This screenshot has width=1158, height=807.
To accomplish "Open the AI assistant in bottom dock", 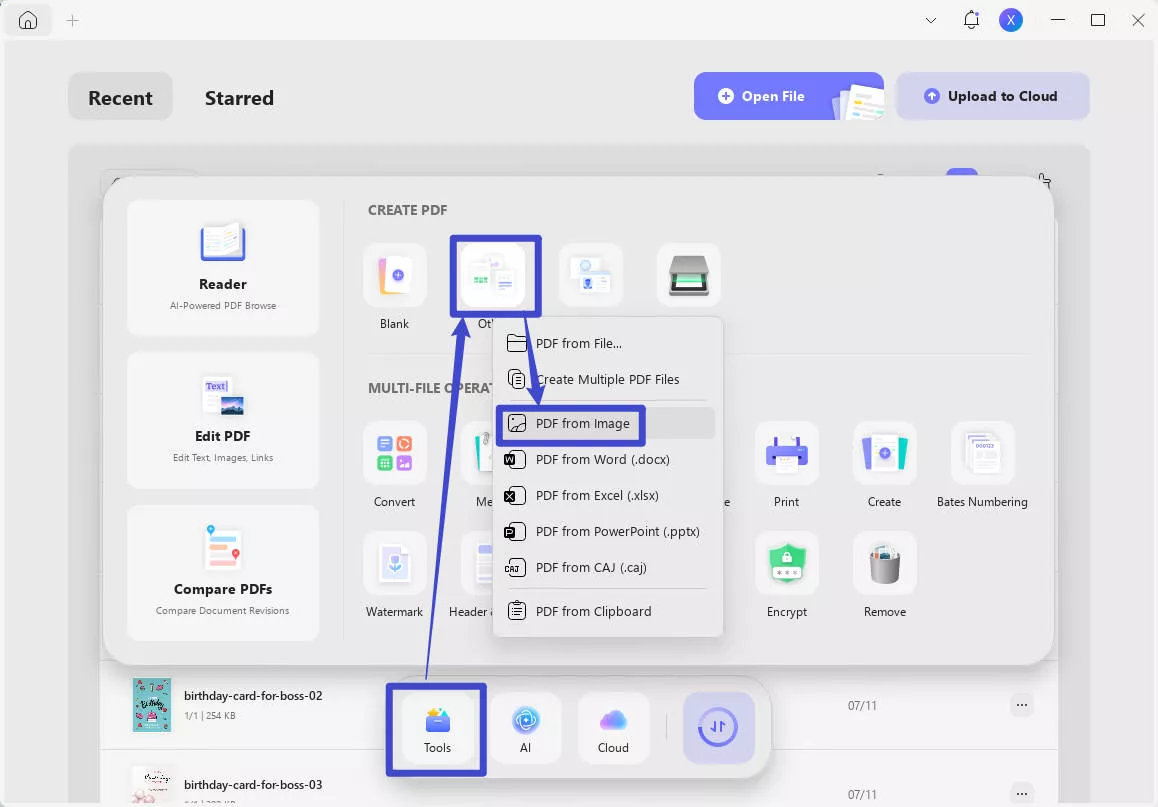I will 526,728.
